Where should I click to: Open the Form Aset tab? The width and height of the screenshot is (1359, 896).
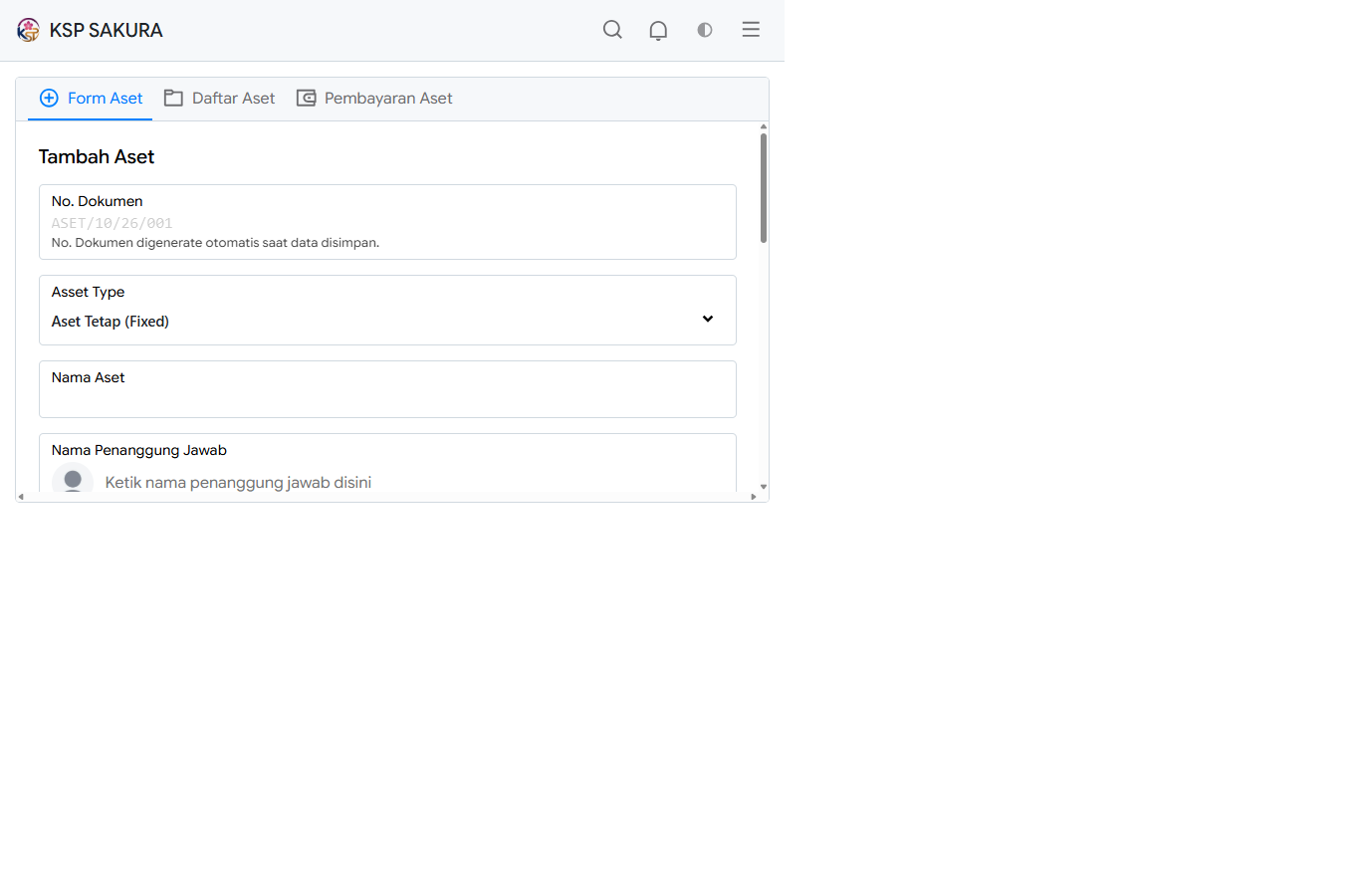pos(91,98)
